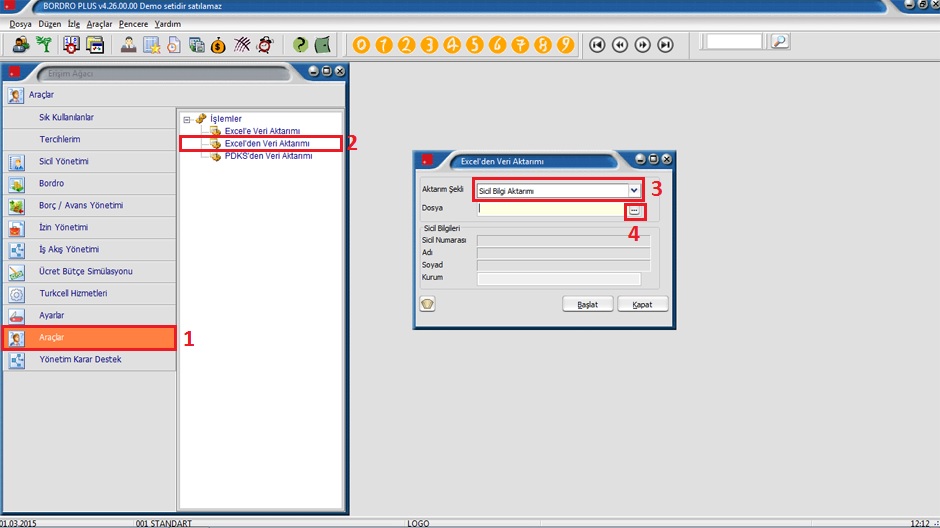This screenshot has height=528, width=940.
Task: Click the orange number 6 button
Action: [x=498, y=45]
